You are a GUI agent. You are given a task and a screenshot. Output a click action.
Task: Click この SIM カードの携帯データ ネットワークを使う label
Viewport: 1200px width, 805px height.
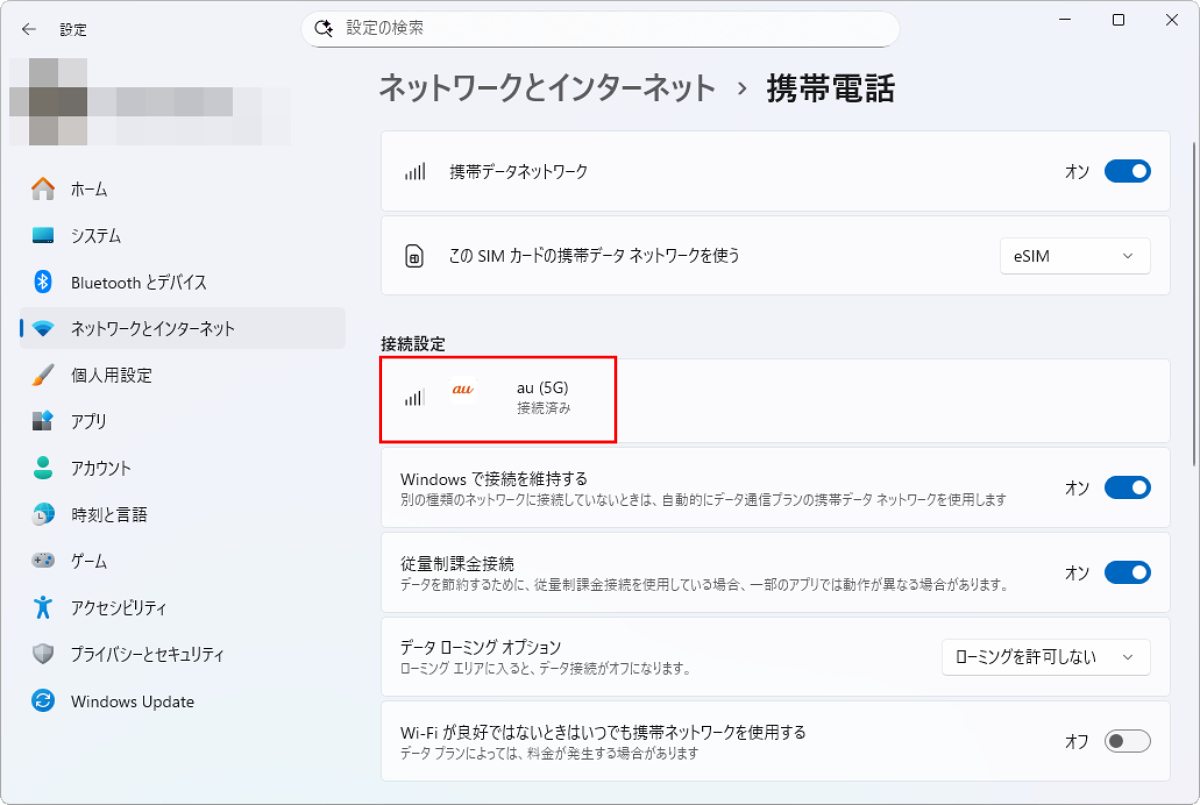click(x=595, y=256)
